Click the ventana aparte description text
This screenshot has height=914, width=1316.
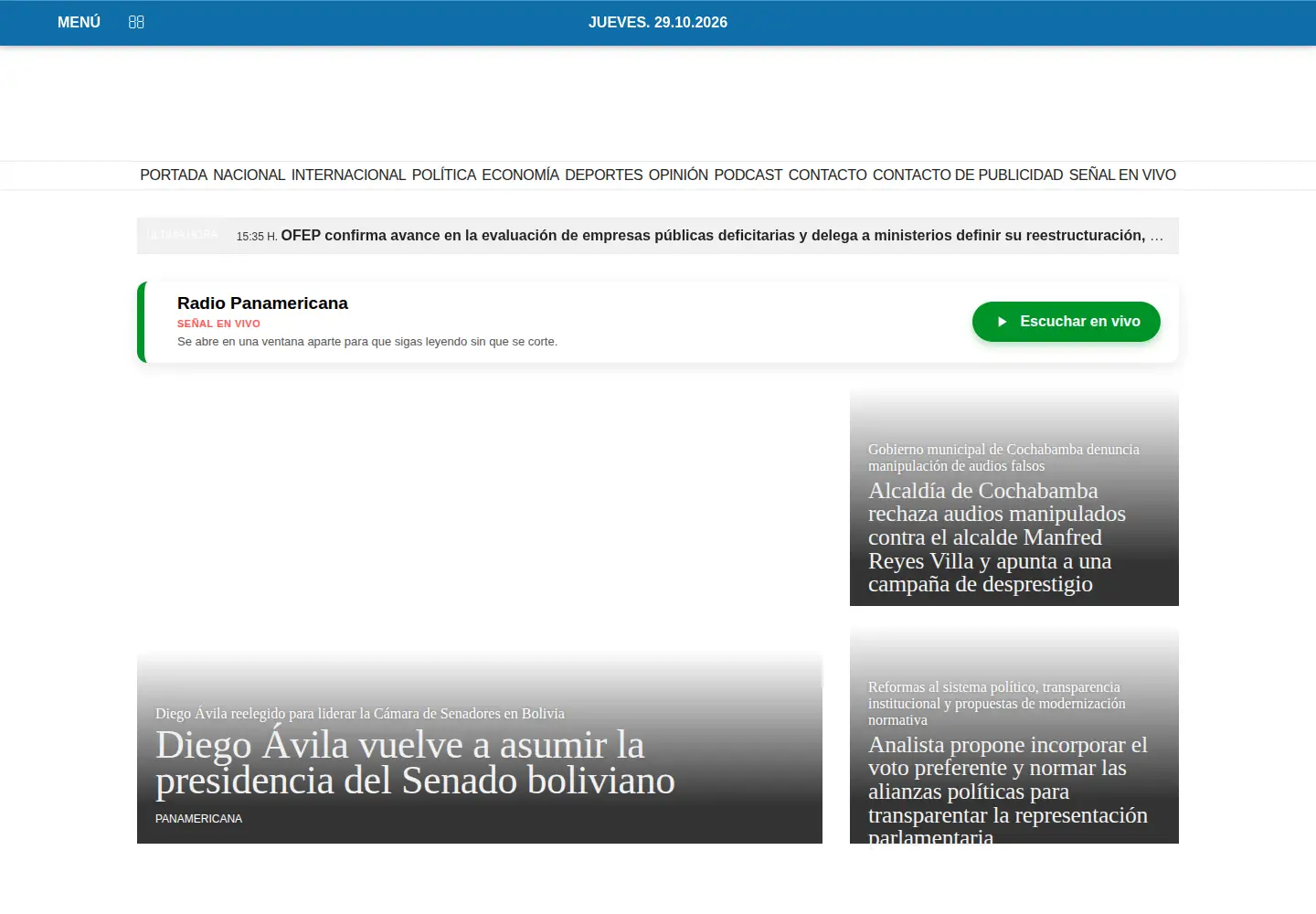(x=367, y=342)
